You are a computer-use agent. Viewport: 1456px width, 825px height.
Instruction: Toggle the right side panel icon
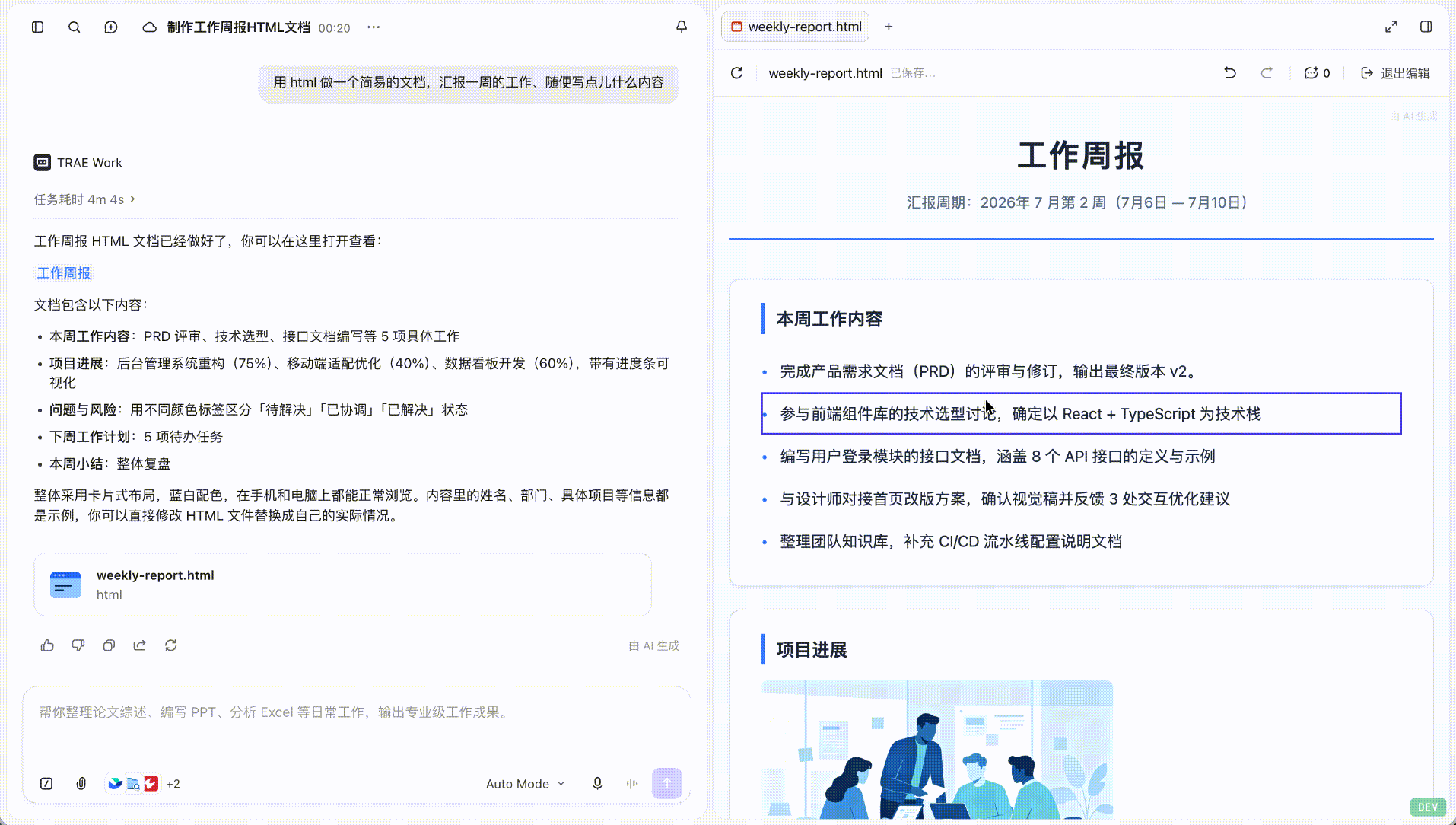[x=1426, y=27]
